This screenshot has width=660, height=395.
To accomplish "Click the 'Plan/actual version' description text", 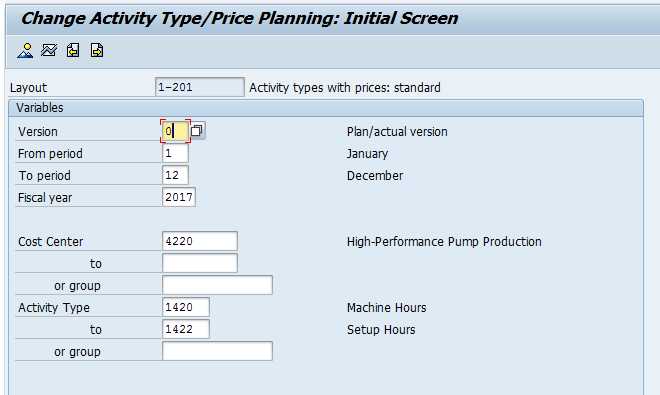I will (397, 132).
